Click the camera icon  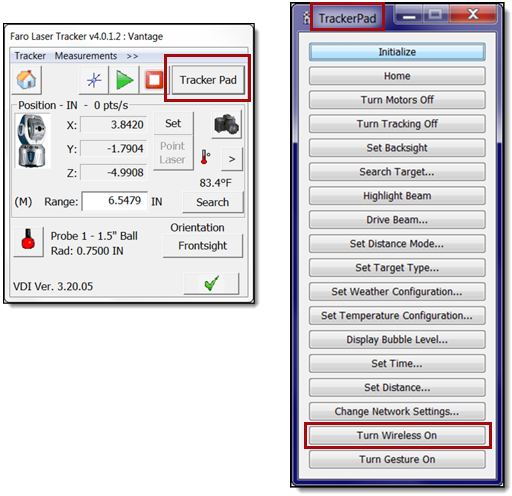click(227, 125)
